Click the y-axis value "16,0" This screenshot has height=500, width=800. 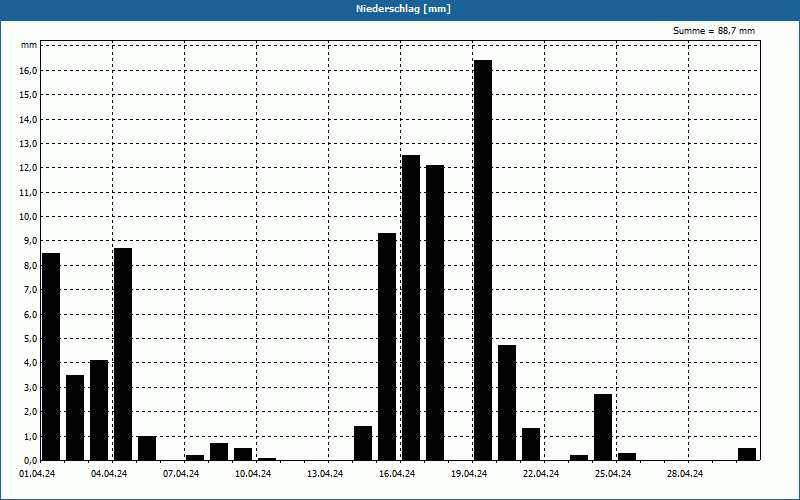[x=29, y=70]
